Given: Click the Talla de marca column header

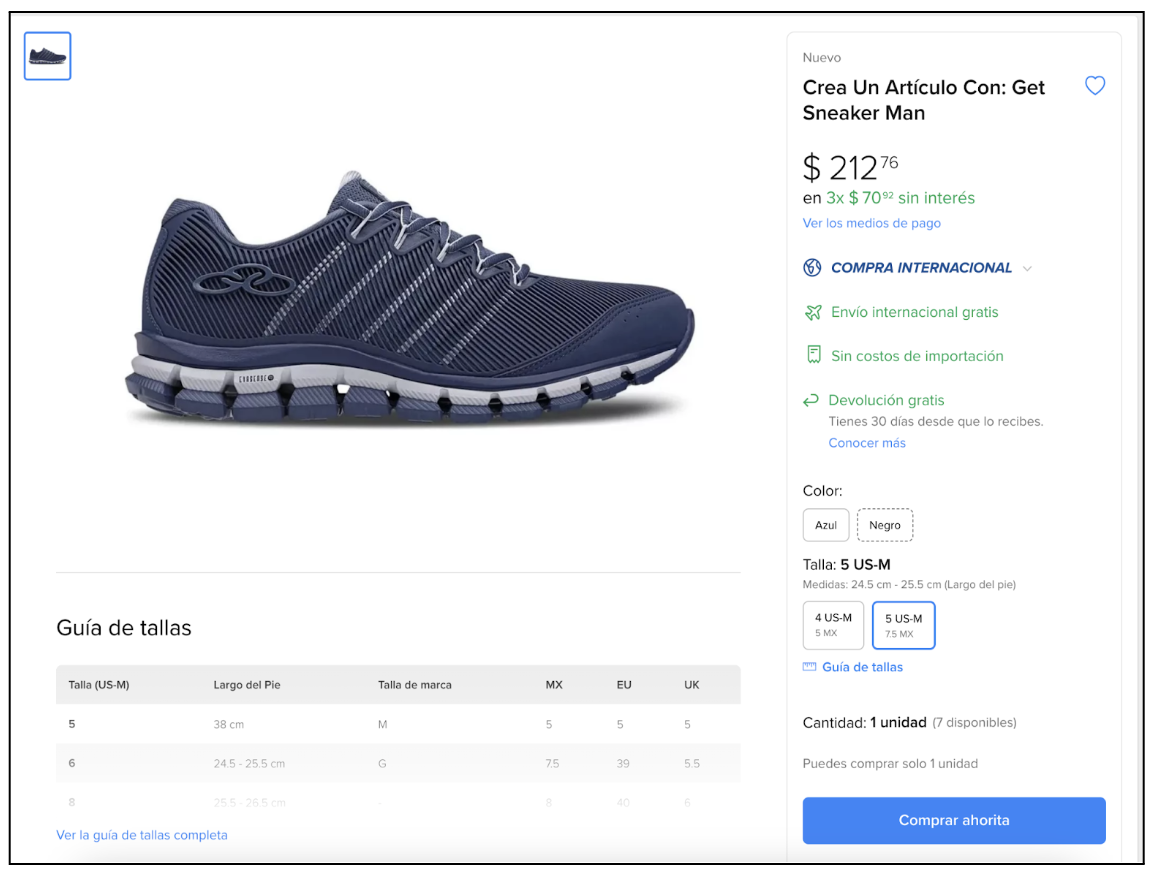Looking at the screenshot, I should click(x=414, y=685).
